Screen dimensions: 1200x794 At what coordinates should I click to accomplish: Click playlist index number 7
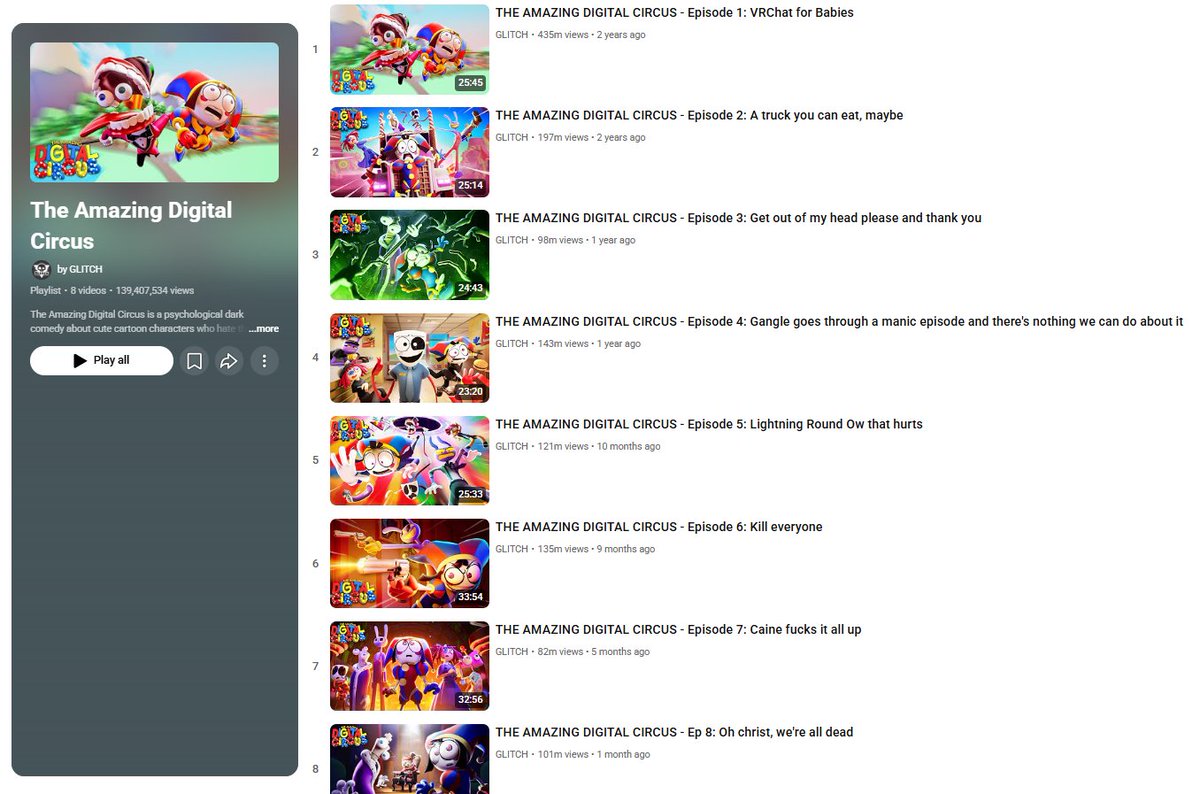point(315,666)
